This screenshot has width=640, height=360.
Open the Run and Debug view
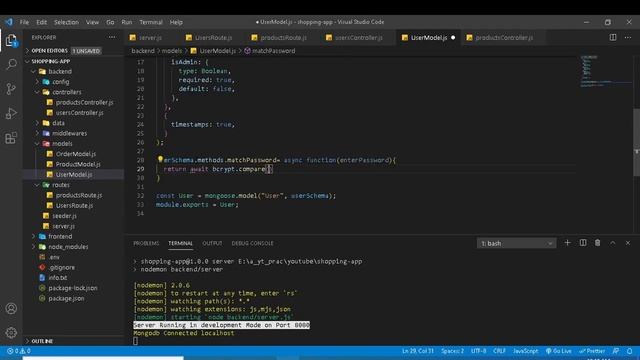point(11,113)
